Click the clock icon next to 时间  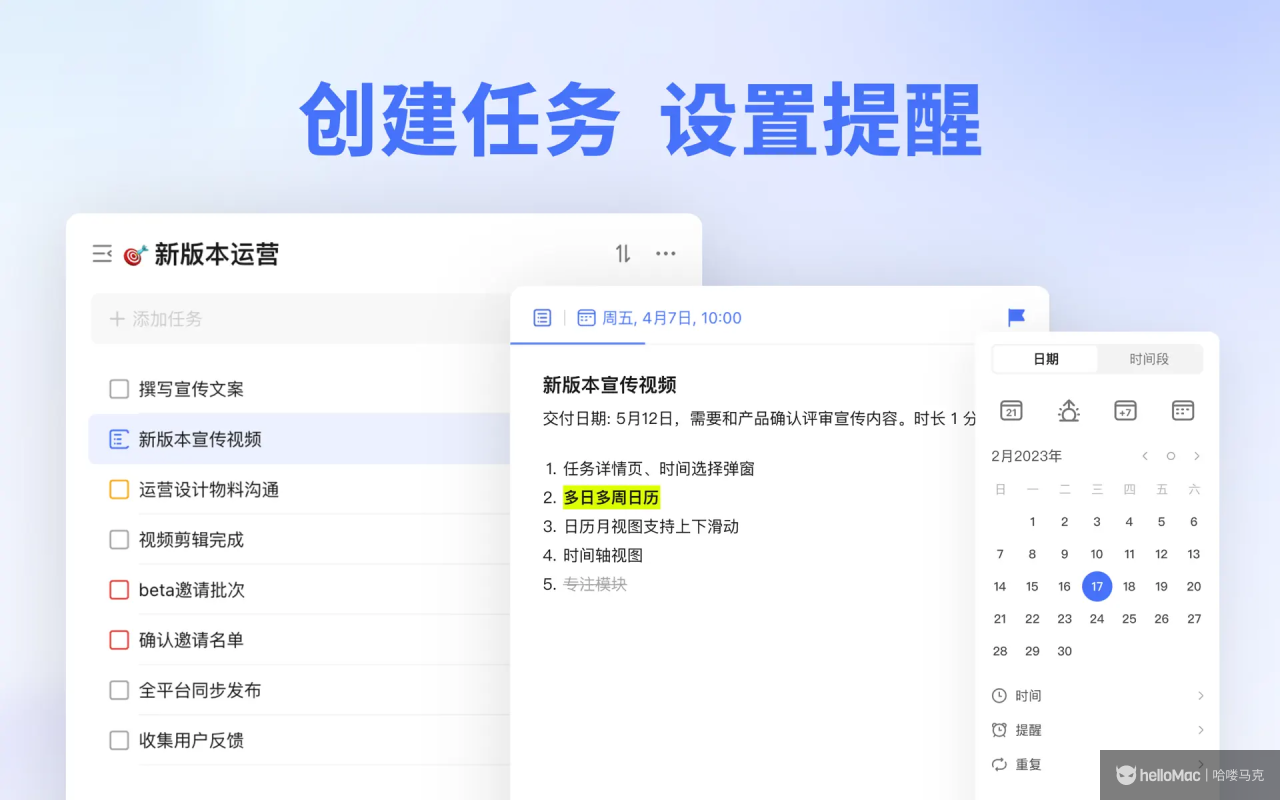tap(999, 696)
